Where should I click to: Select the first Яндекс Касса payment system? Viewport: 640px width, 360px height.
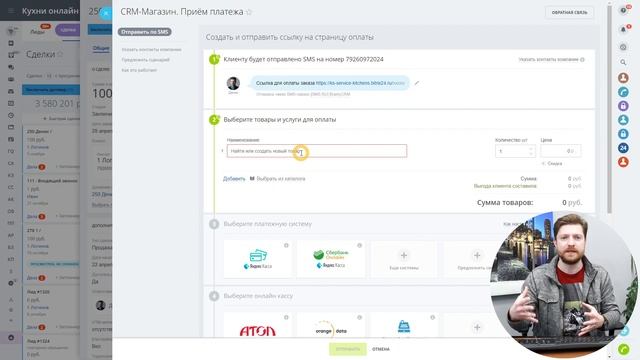click(x=258, y=259)
